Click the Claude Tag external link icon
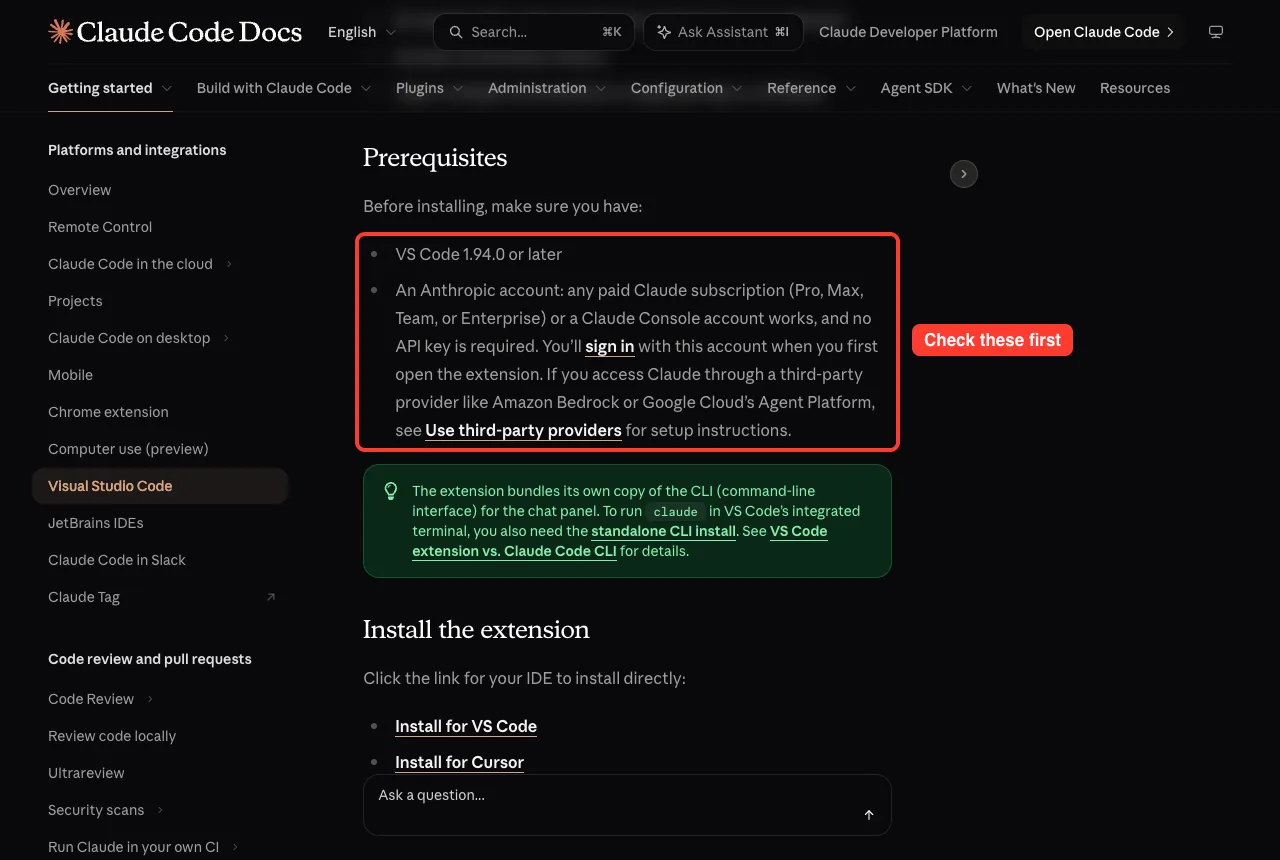Image resolution: width=1280 pixels, height=860 pixels. [270, 597]
